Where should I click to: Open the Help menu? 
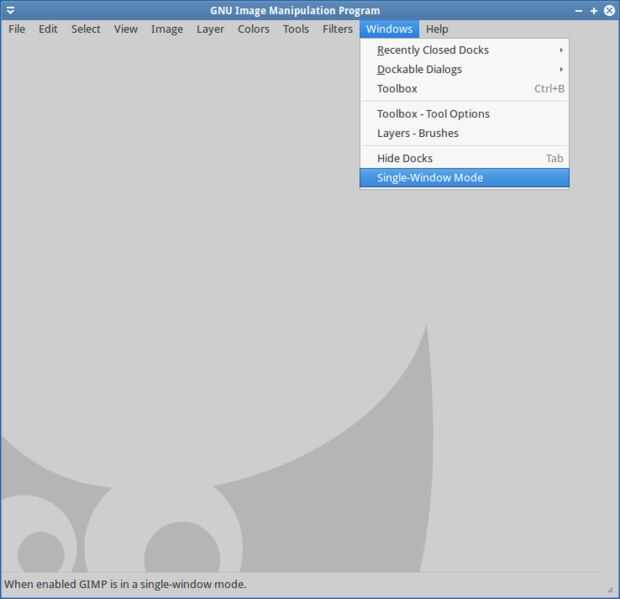[437, 29]
